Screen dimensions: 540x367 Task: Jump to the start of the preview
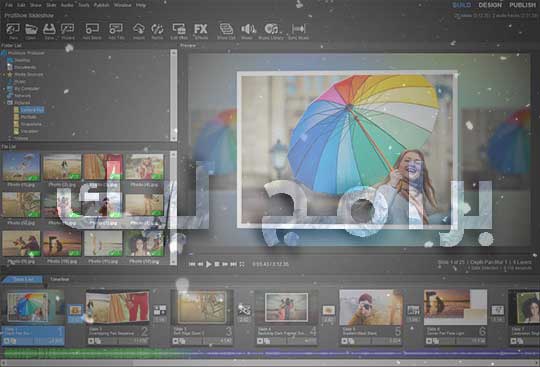point(192,264)
